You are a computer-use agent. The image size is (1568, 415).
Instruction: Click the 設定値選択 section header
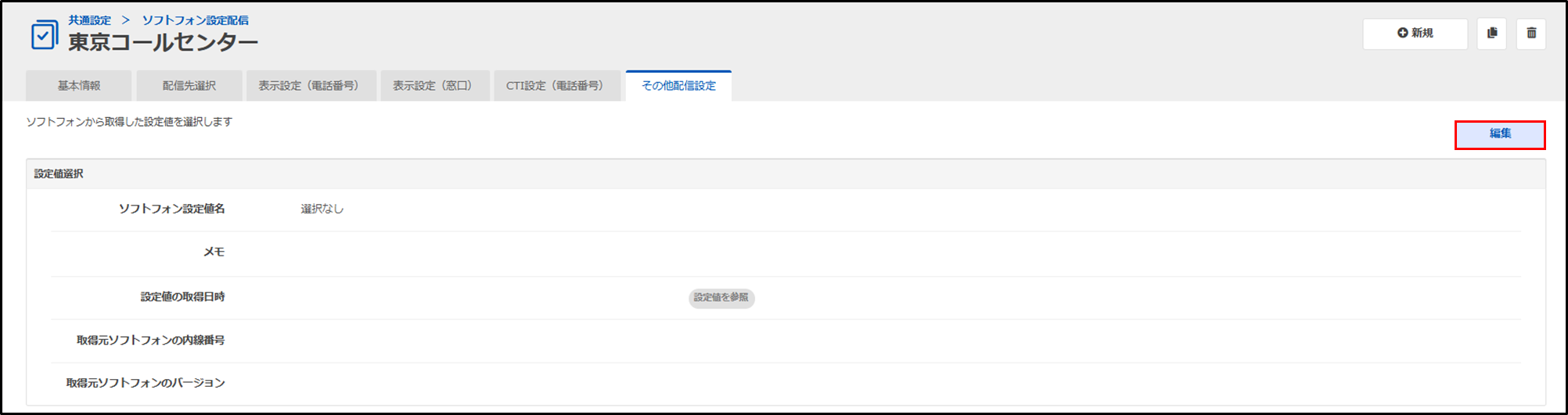[59, 174]
